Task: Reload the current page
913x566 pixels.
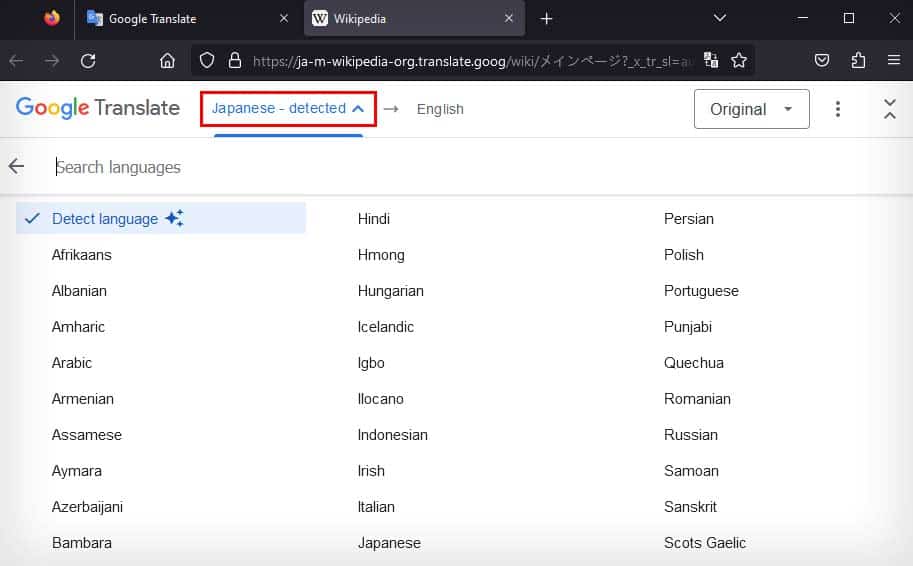Action: point(88,61)
